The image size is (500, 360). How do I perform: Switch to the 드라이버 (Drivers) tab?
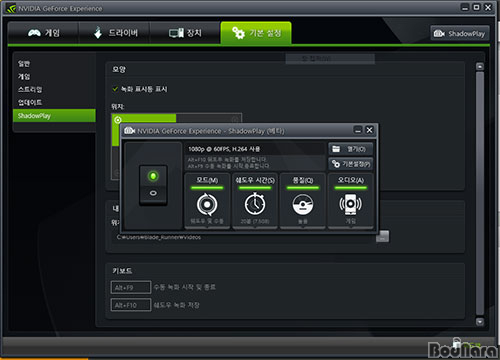point(114,33)
